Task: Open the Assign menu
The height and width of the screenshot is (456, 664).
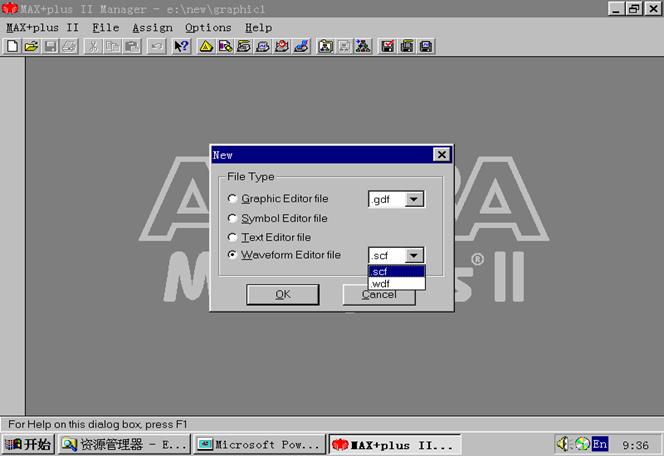Action: [152, 28]
